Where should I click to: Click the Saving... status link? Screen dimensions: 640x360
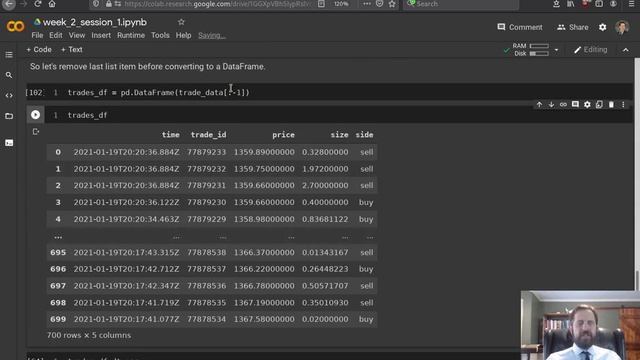pos(211,36)
